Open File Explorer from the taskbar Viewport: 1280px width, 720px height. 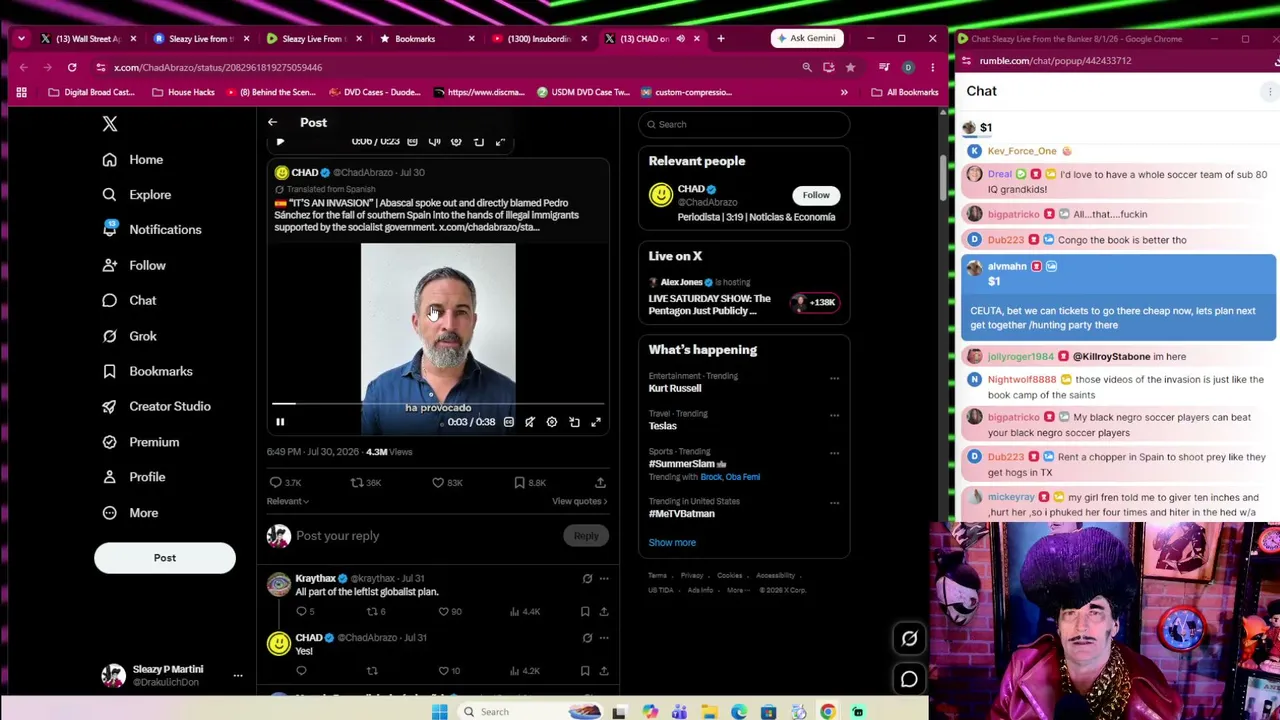[709, 712]
